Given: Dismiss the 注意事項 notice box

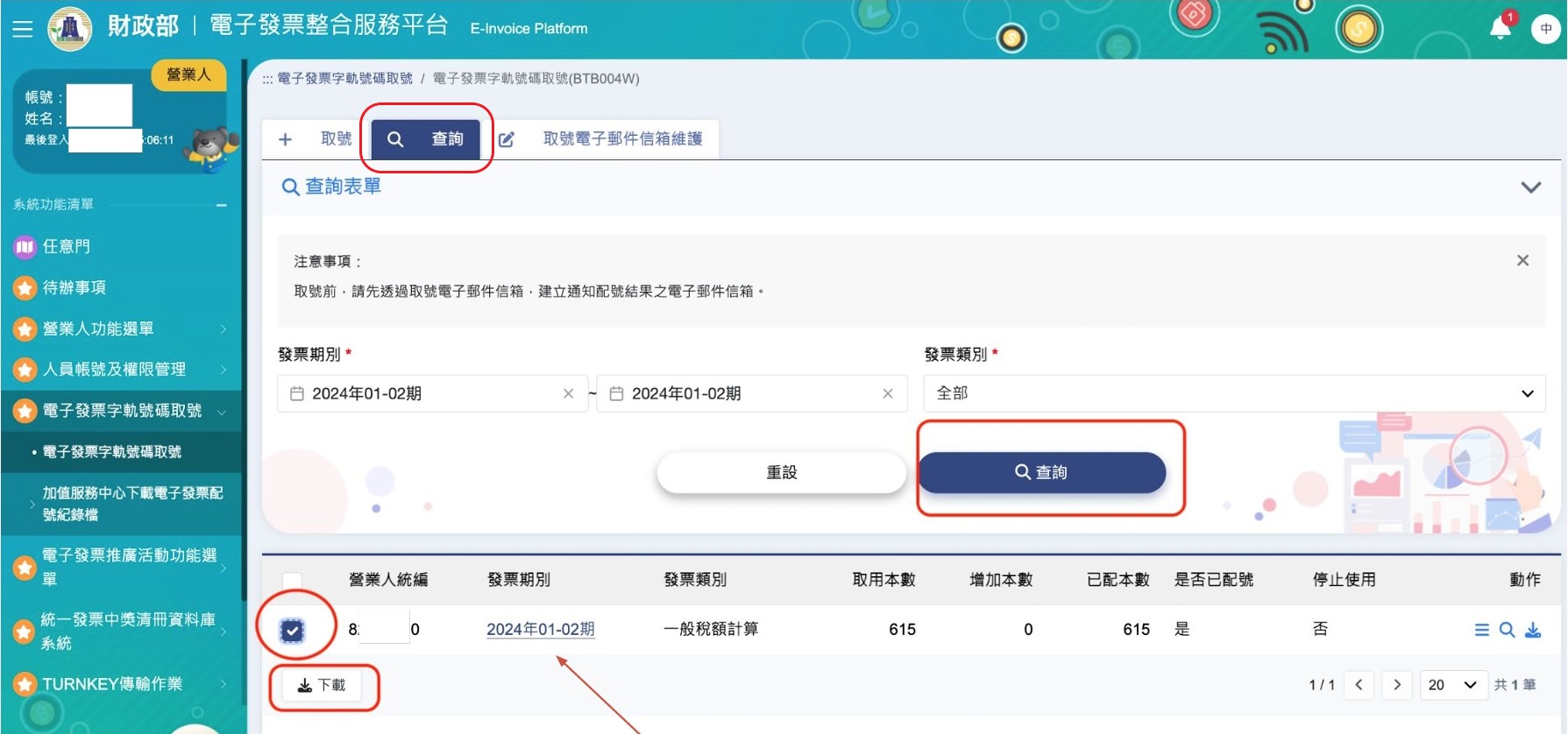Looking at the screenshot, I should (x=1522, y=260).
